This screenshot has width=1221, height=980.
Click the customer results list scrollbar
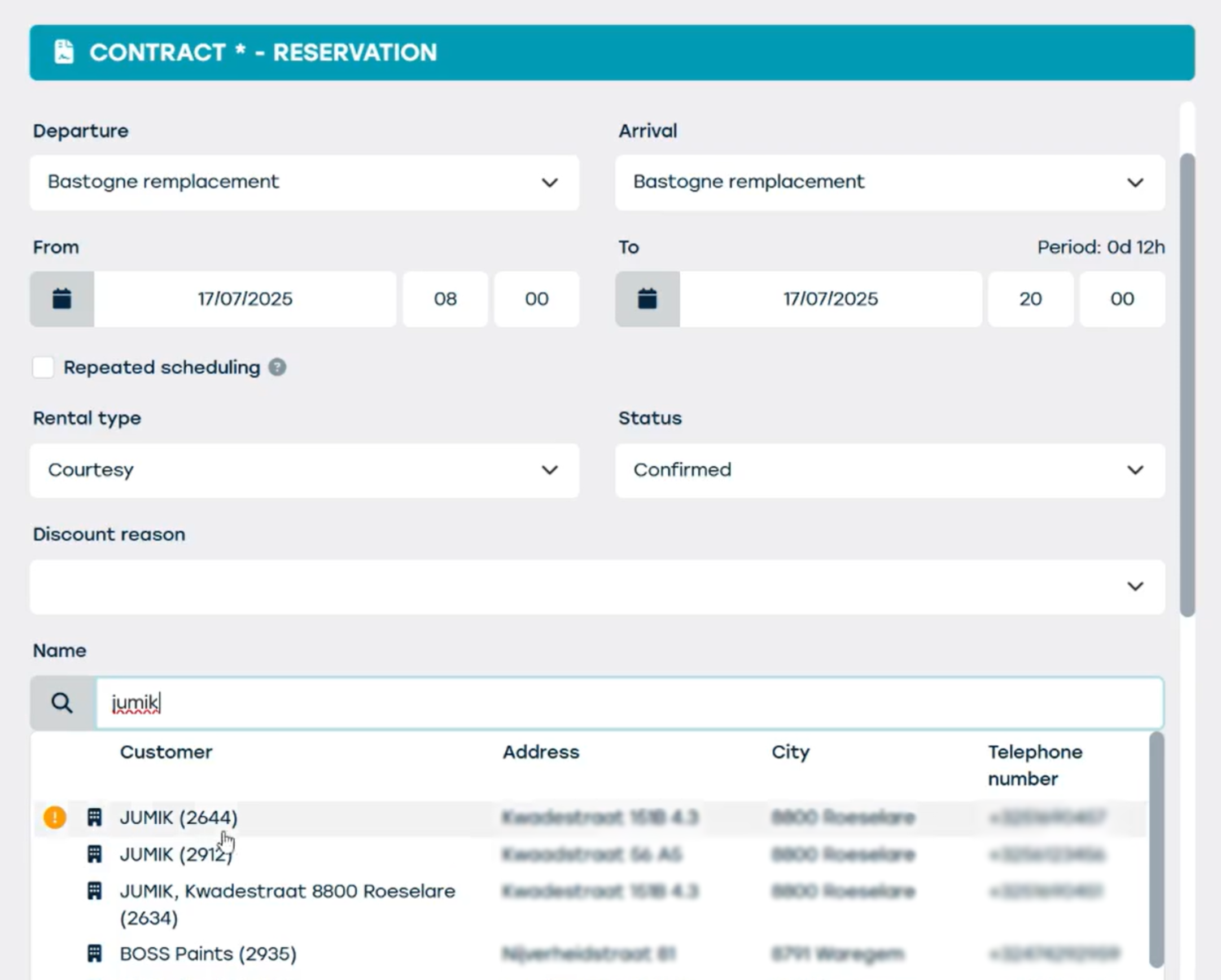click(x=1157, y=850)
